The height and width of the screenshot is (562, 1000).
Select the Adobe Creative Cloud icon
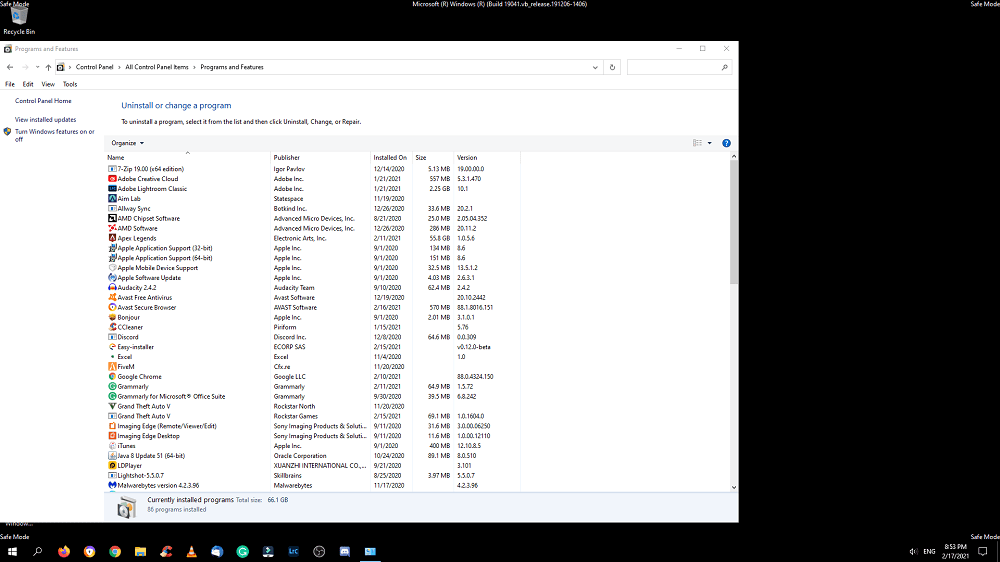(112, 179)
